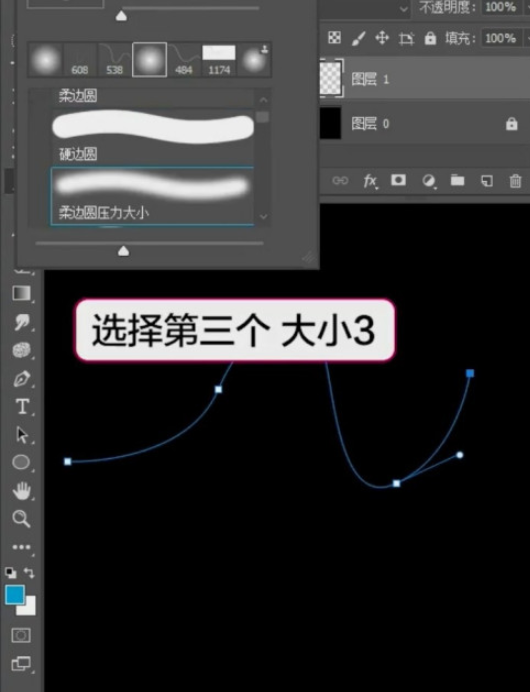Select the Gradient tool
The height and width of the screenshot is (692, 530).
point(22,293)
